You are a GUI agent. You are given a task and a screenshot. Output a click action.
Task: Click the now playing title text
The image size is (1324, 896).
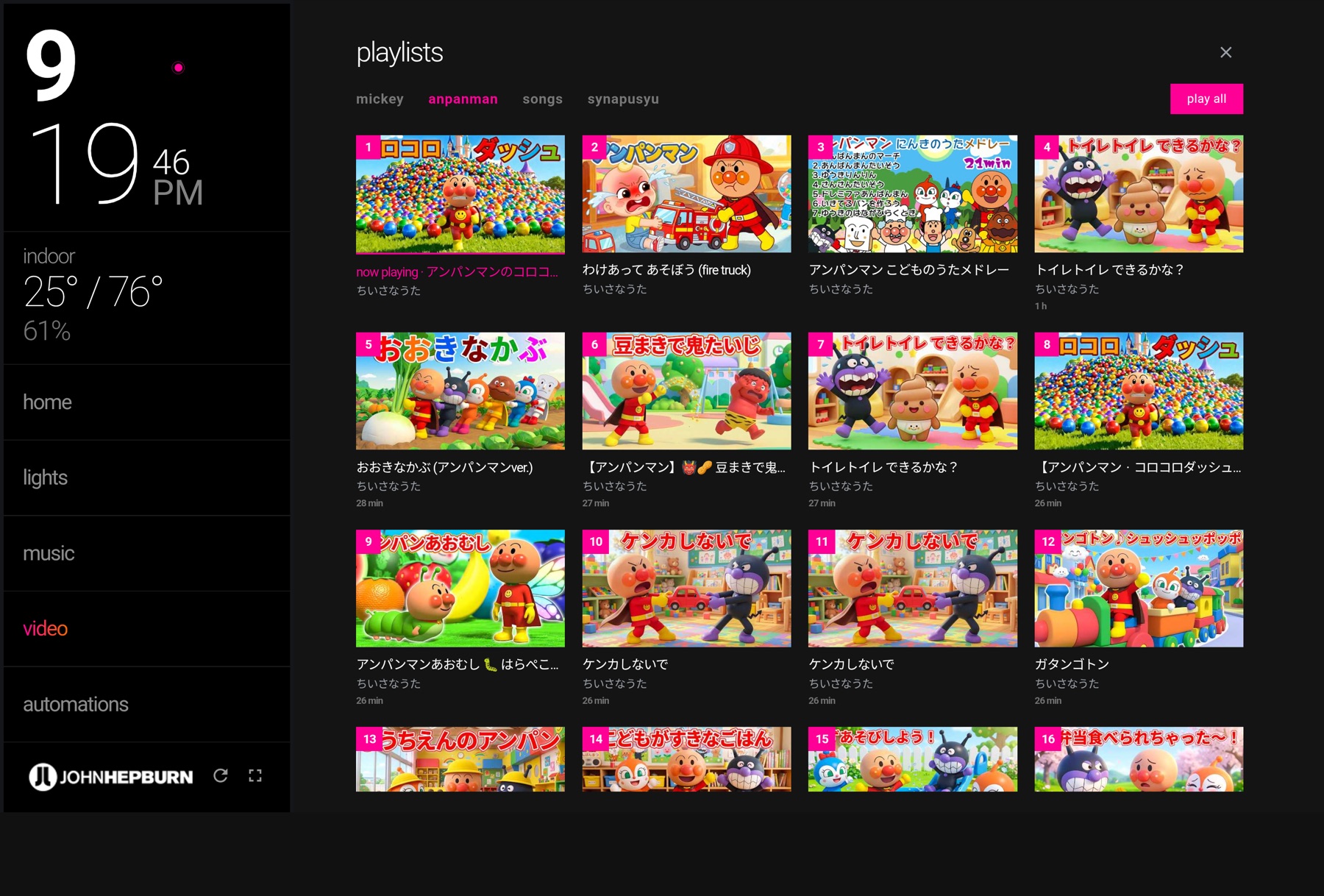pos(457,271)
